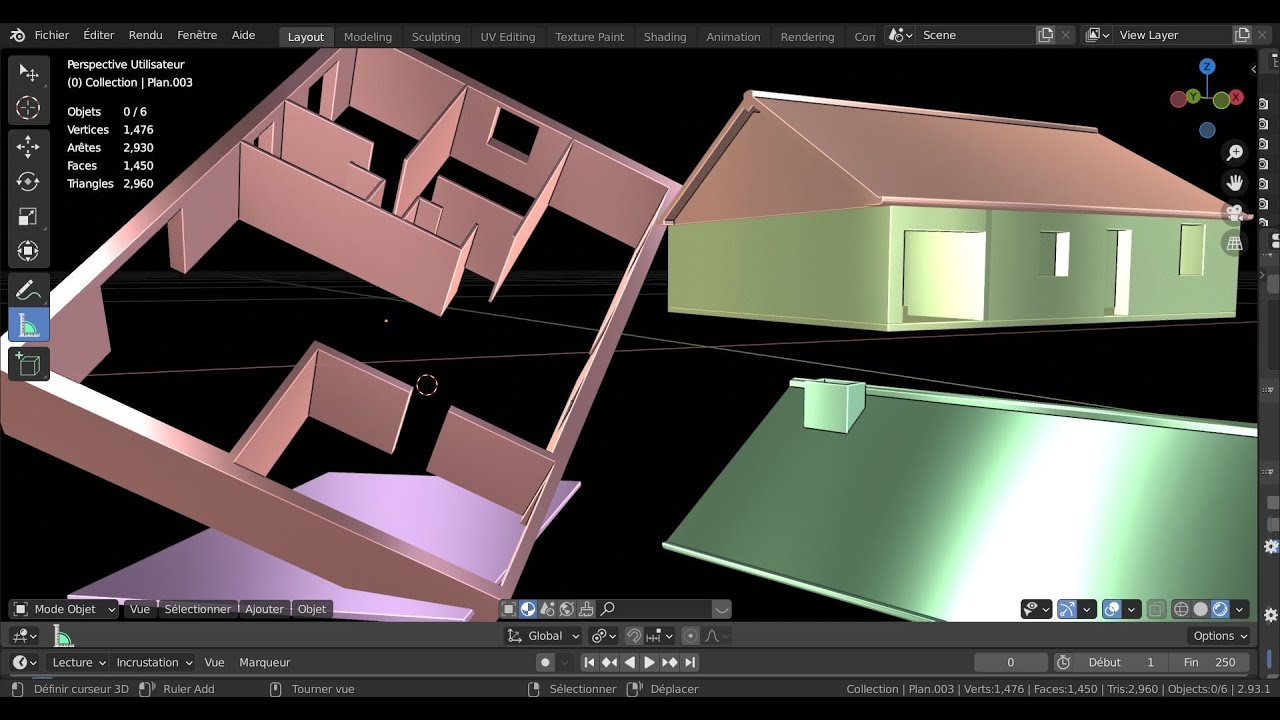Viewport: 1280px width, 720px height.
Task: Jump to next keyframe
Action: point(669,662)
